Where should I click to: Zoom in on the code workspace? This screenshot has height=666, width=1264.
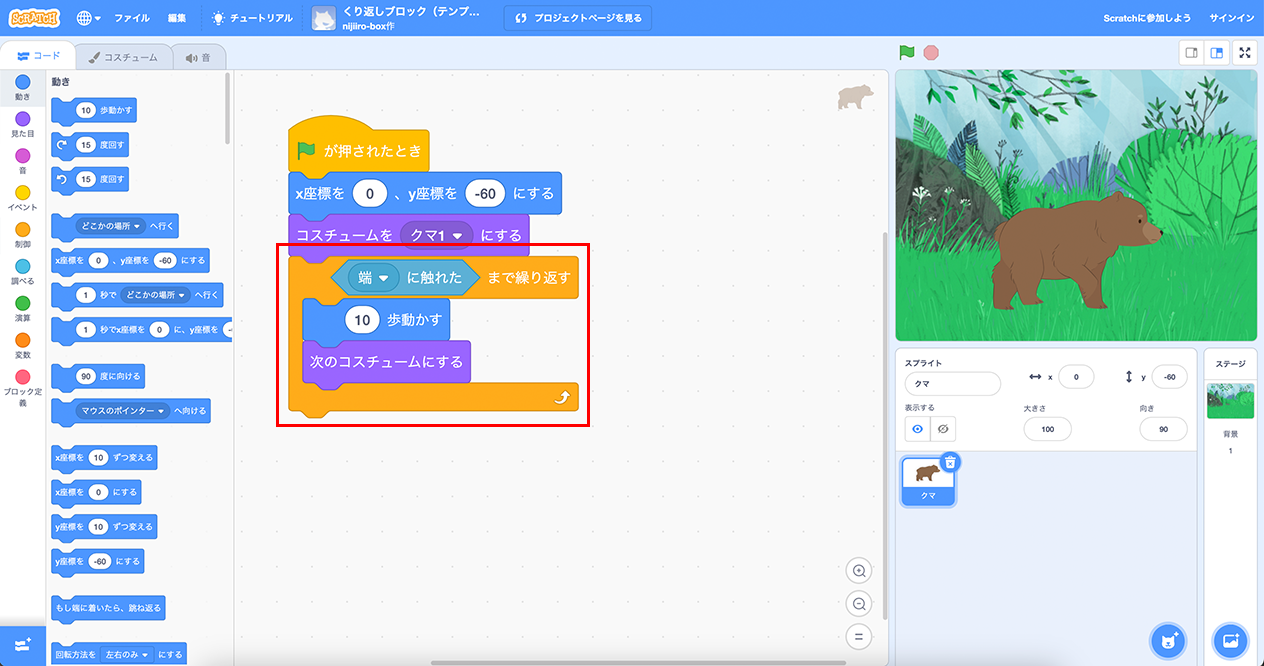coord(858,571)
